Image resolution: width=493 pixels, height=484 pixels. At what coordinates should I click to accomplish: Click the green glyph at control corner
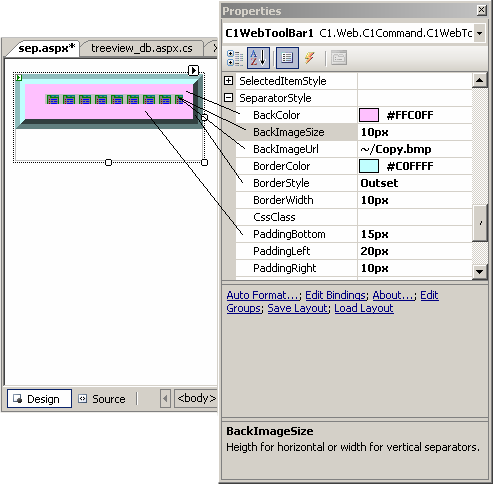[x=19, y=77]
